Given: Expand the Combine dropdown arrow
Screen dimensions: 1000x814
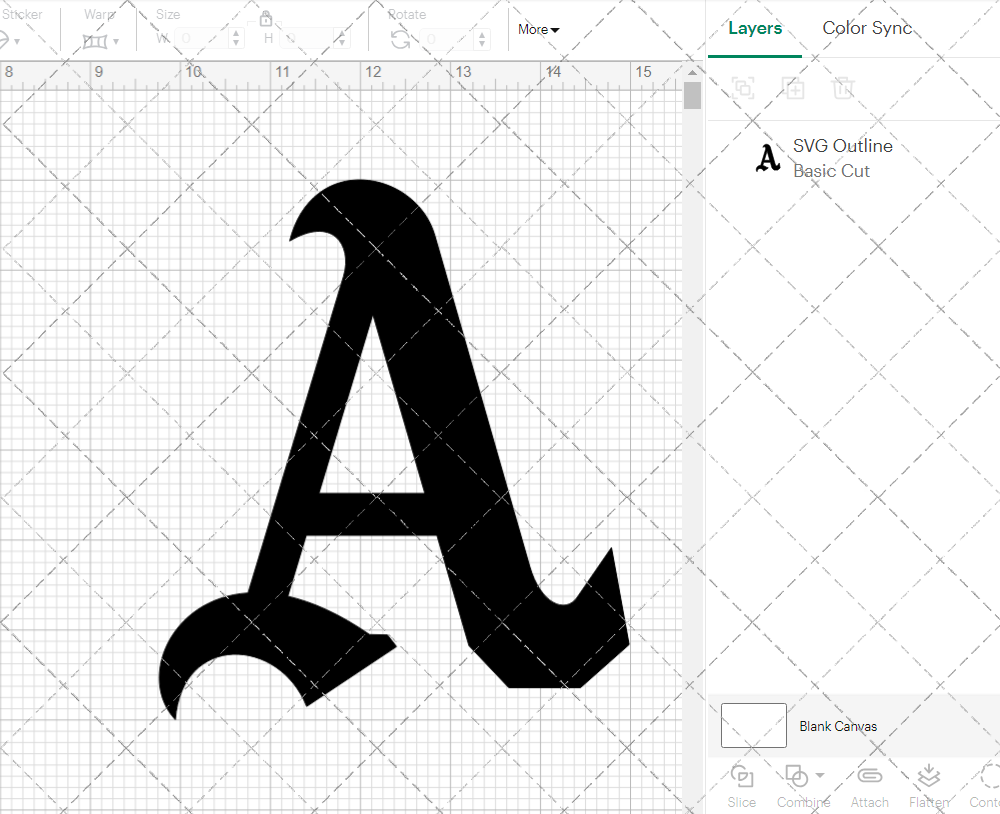Looking at the screenshot, I should 820,776.
